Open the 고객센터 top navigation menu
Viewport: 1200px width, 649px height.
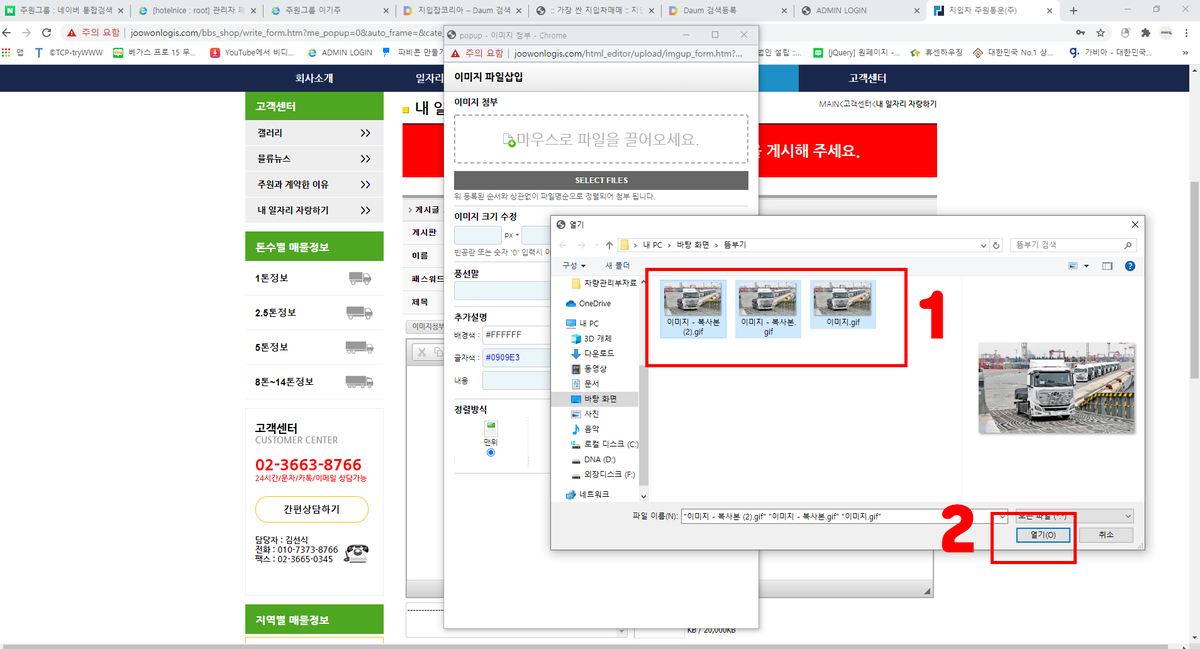tap(867, 78)
